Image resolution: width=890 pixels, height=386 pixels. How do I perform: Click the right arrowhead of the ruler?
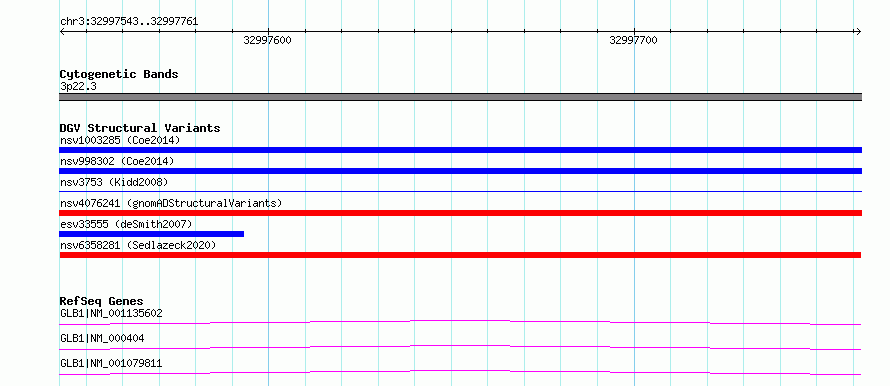click(858, 31)
